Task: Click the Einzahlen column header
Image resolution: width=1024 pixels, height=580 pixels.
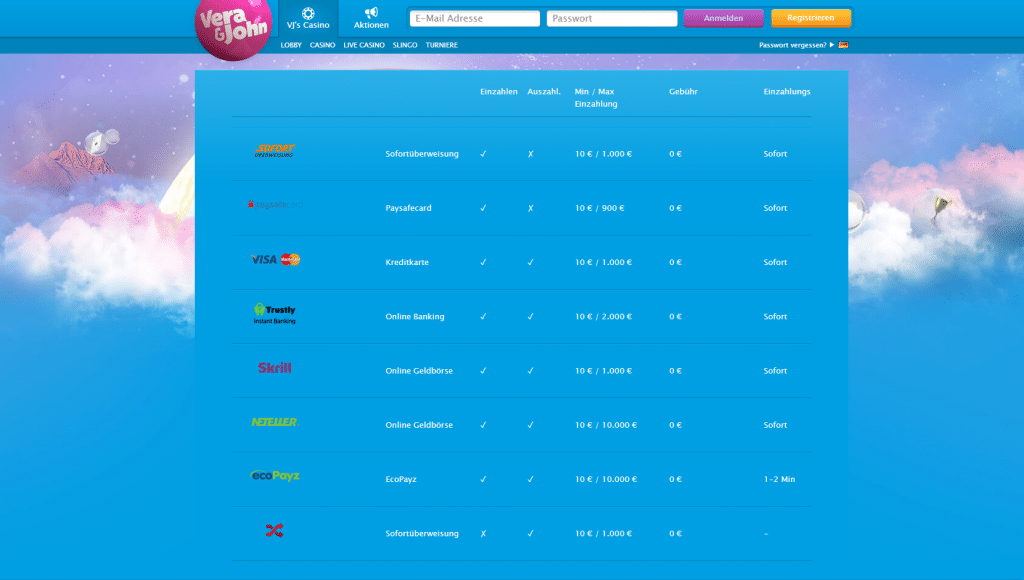Action: point(499,91)
